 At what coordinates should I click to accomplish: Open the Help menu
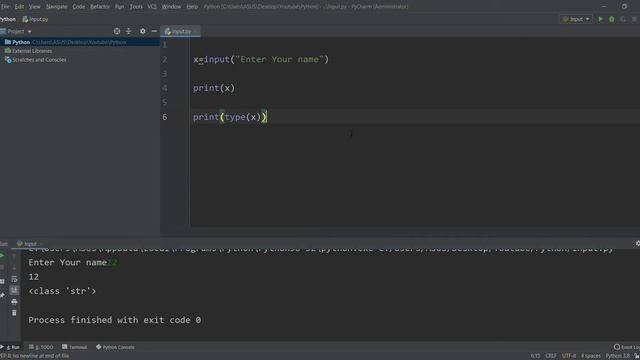(192, 7)
